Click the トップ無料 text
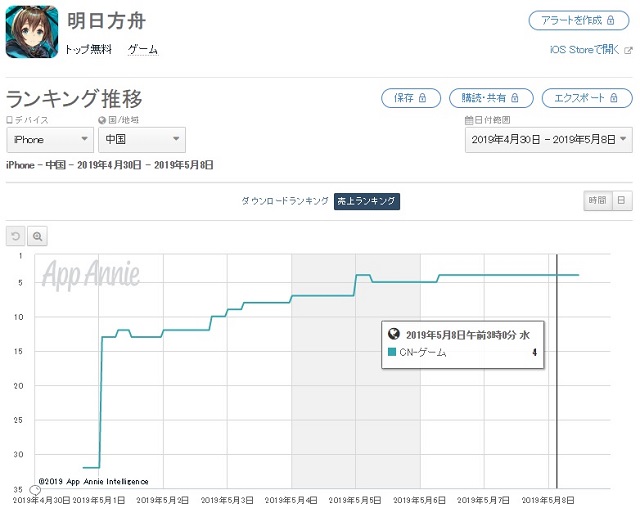 (x=88, y=50)
